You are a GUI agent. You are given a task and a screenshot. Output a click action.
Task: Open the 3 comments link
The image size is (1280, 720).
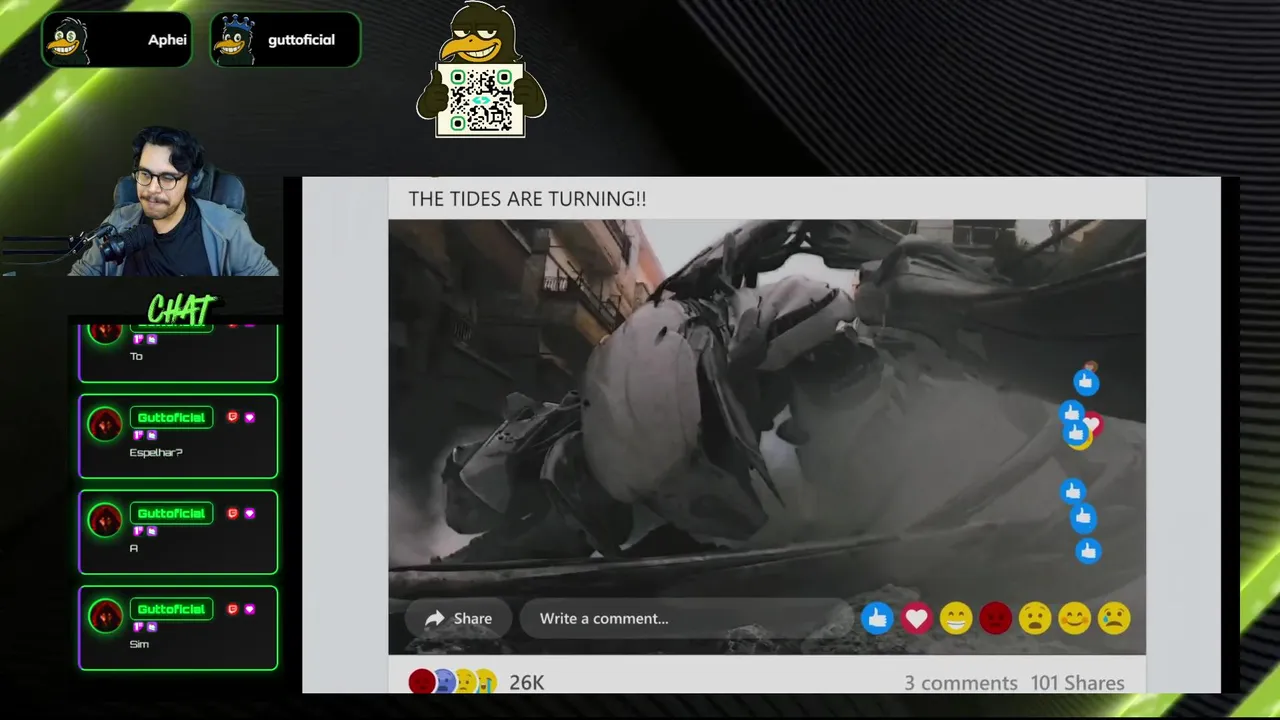(961, 683)
